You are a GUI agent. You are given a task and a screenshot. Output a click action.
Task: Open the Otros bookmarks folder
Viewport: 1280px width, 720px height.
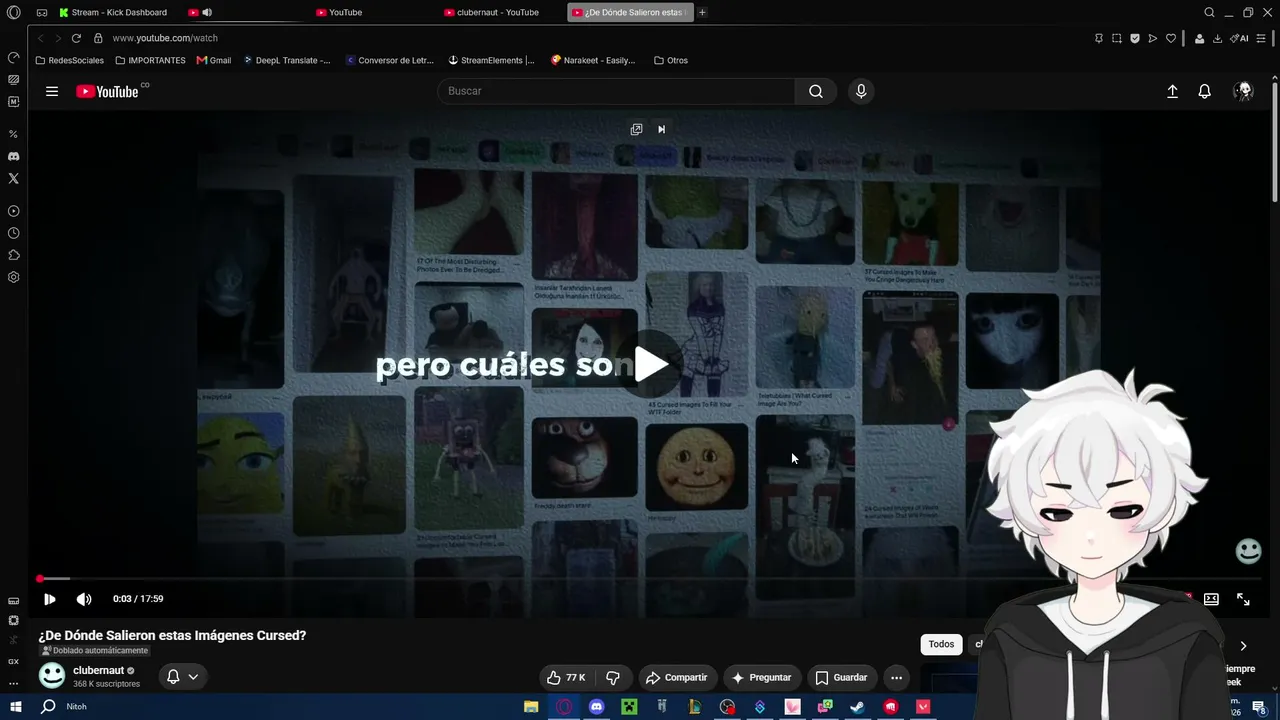pyautogui.click(x=671, y=60)
